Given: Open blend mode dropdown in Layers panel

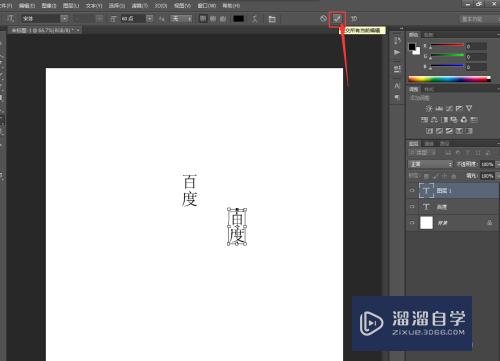Looking at the screenshot, I should pos(430,164).
